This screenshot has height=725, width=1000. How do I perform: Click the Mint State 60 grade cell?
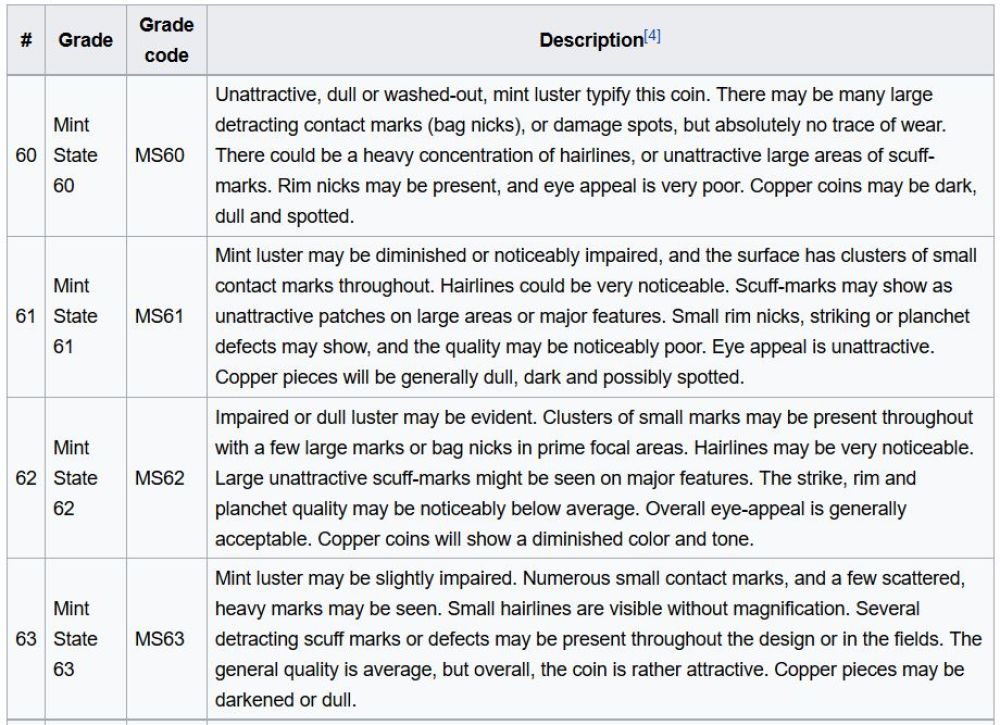tap(85, 156)
